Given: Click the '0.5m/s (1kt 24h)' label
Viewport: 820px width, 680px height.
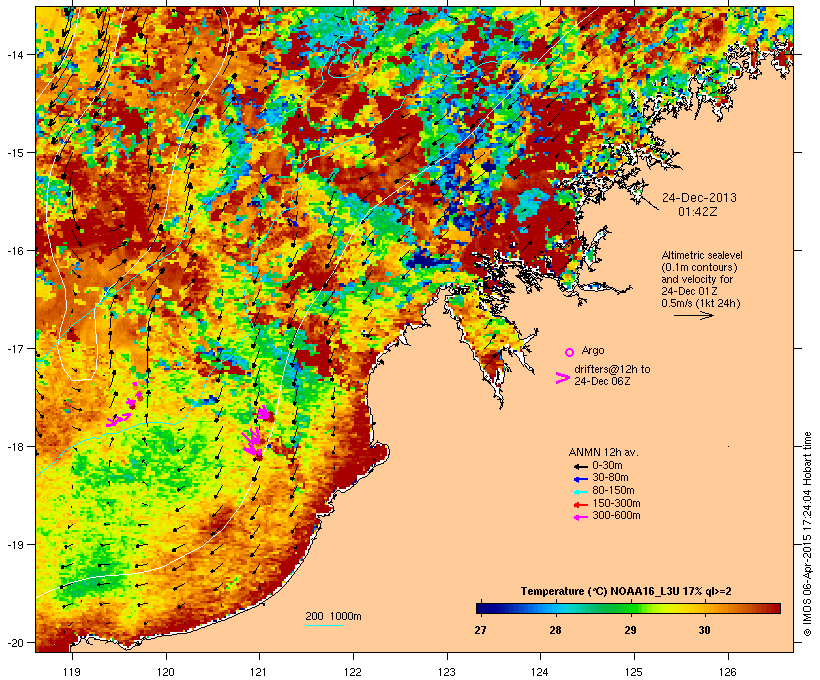Looking at the screenshot, I should [x=701, y=303].
